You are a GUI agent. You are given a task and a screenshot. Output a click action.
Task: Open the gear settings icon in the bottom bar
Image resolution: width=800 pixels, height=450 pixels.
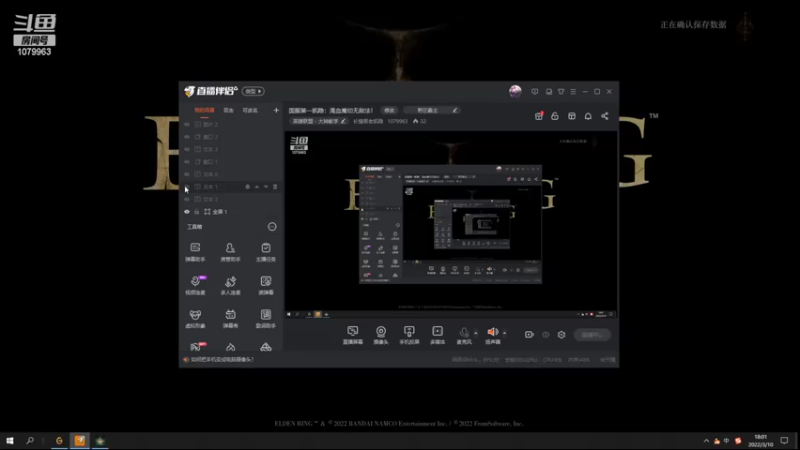coord(561,335)
